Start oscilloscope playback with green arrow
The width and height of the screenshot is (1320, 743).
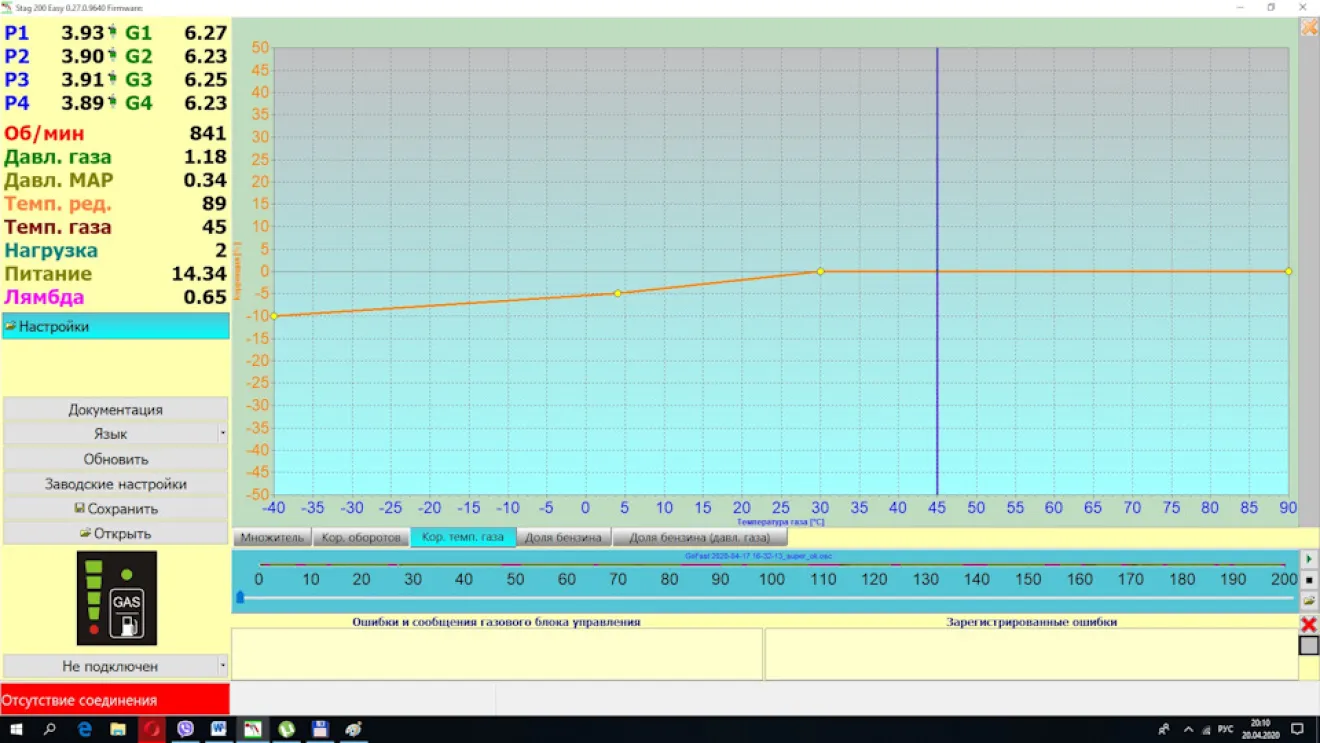point(1309,559)
